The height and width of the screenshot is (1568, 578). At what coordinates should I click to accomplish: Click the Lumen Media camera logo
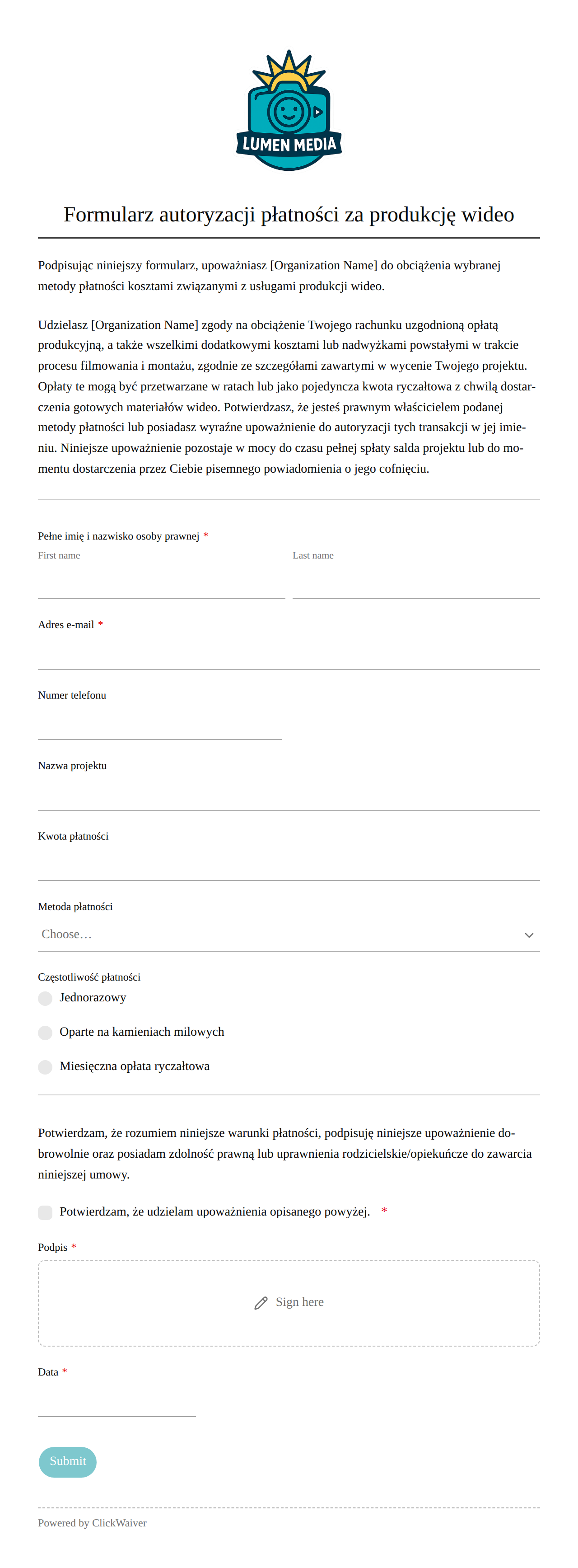tap(289, 110)
